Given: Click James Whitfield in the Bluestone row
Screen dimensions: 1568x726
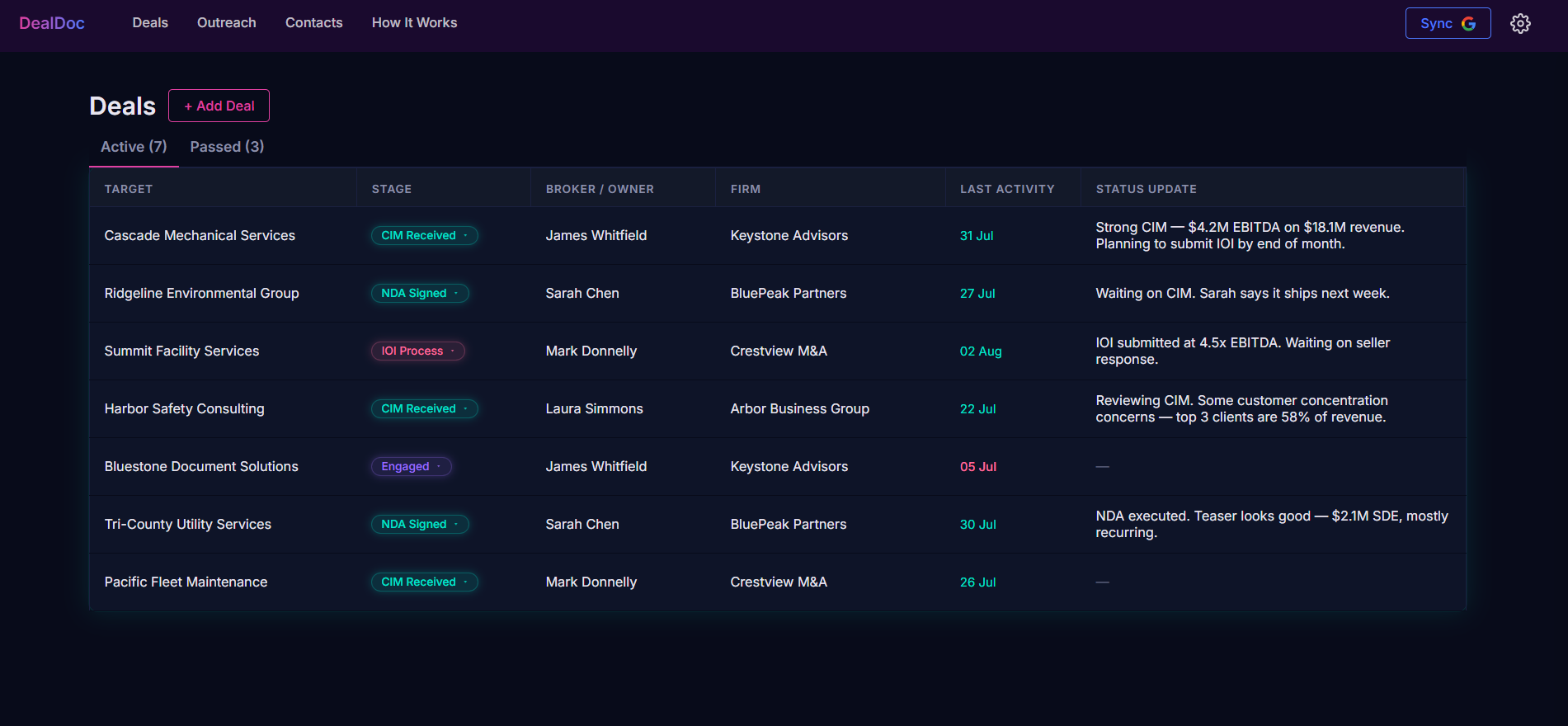Looking at the screenshot, I should [596, 466].
